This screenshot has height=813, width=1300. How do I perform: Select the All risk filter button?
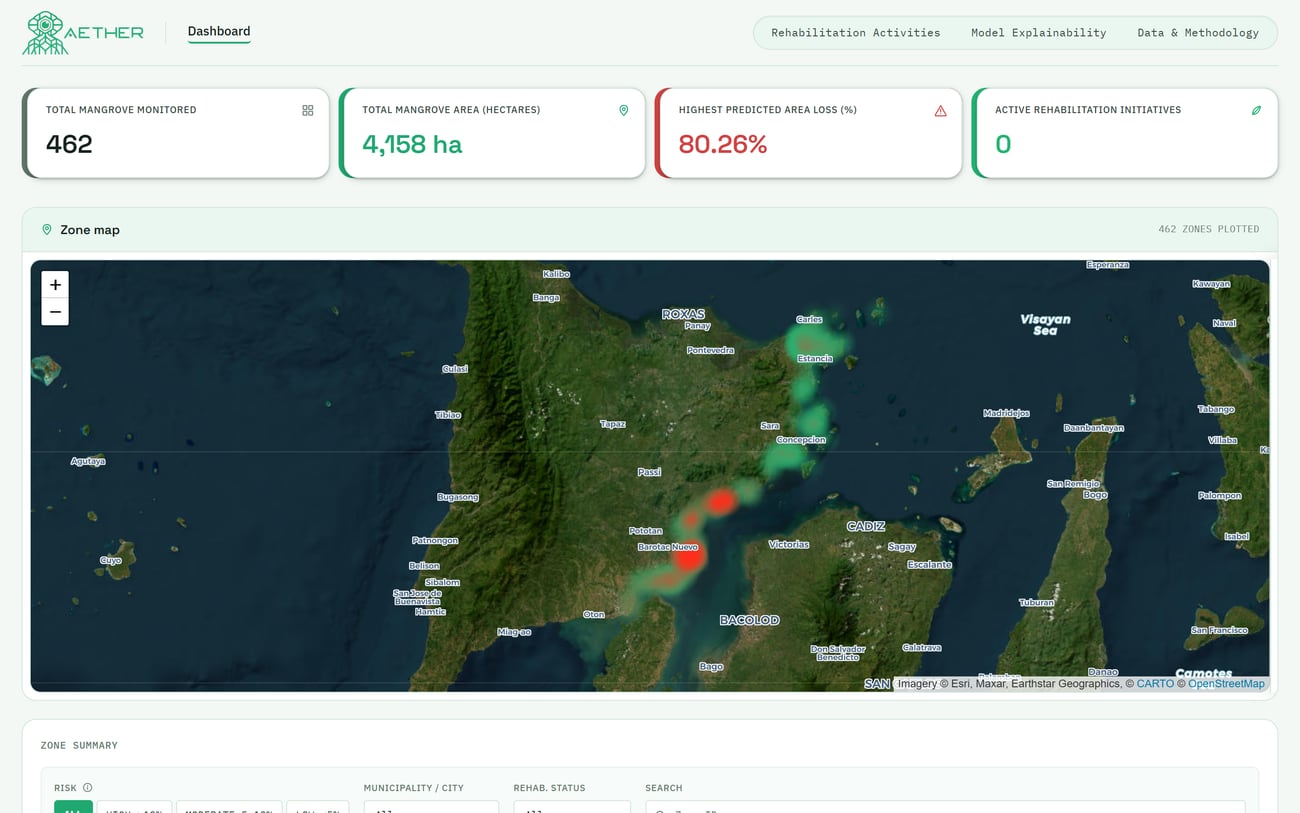click(x=73, y=807)
